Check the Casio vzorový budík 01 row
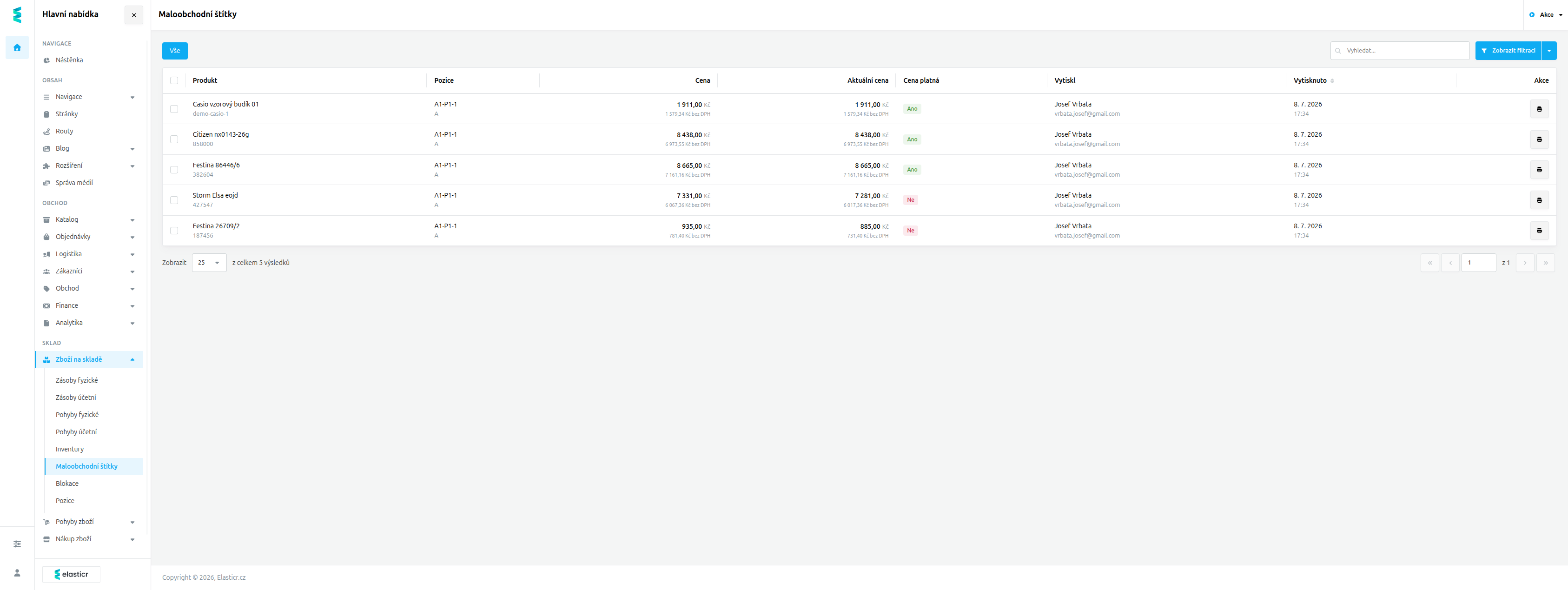1568x590 pixels. [x=174, y=109]
